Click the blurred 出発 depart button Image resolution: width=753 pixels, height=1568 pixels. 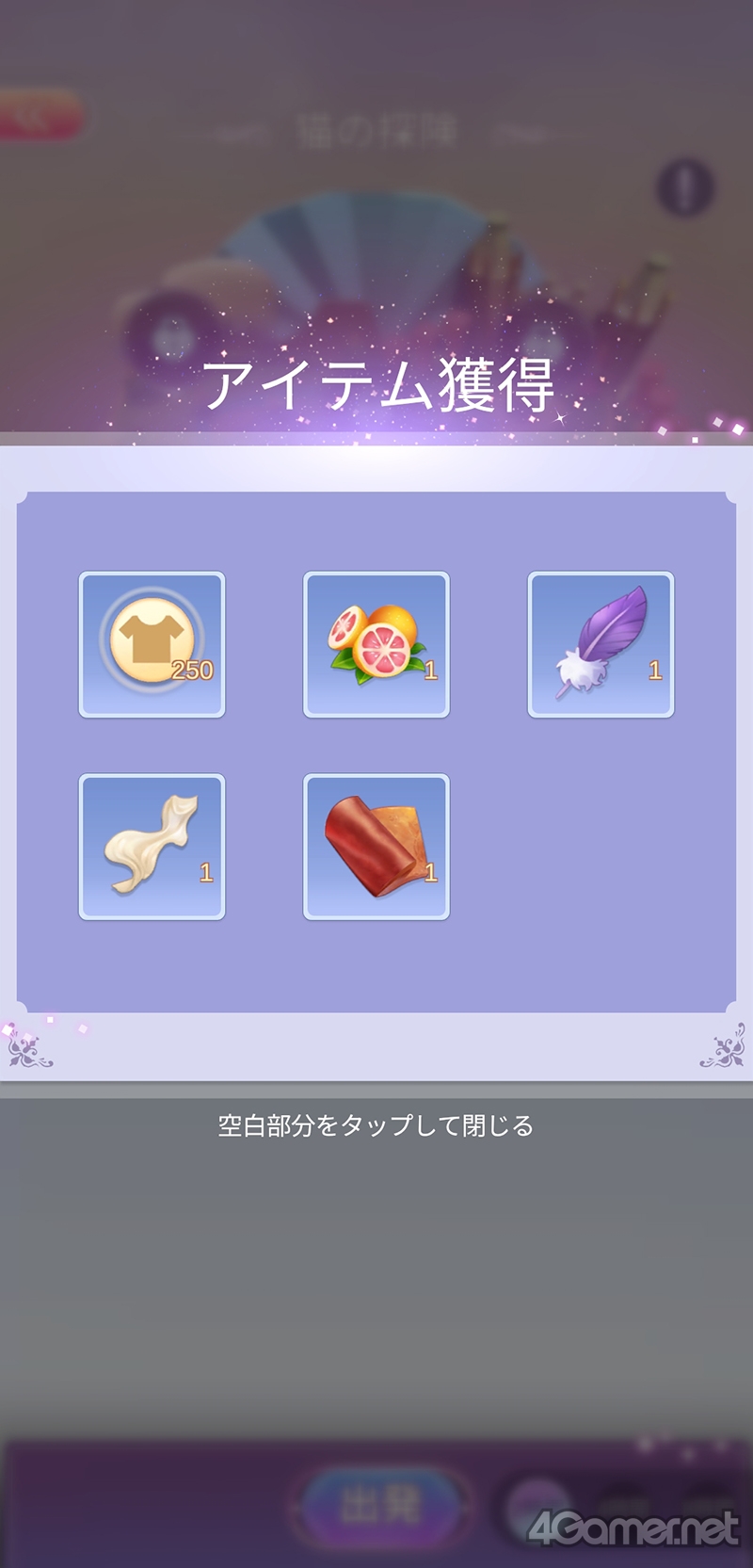[x=380, y=1505]
